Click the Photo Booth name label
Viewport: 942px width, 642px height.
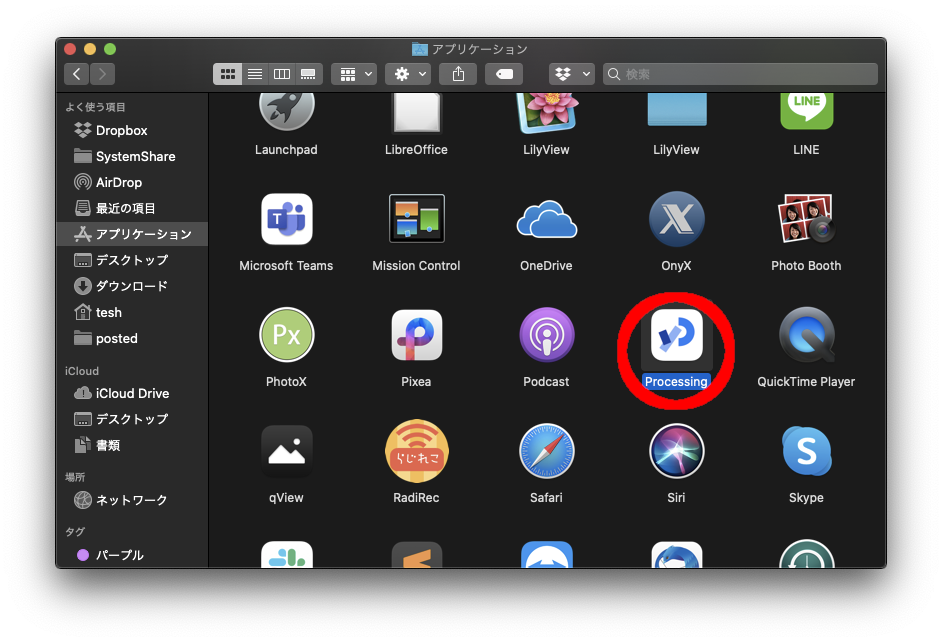pyautogui.click(x=806, y=265)
